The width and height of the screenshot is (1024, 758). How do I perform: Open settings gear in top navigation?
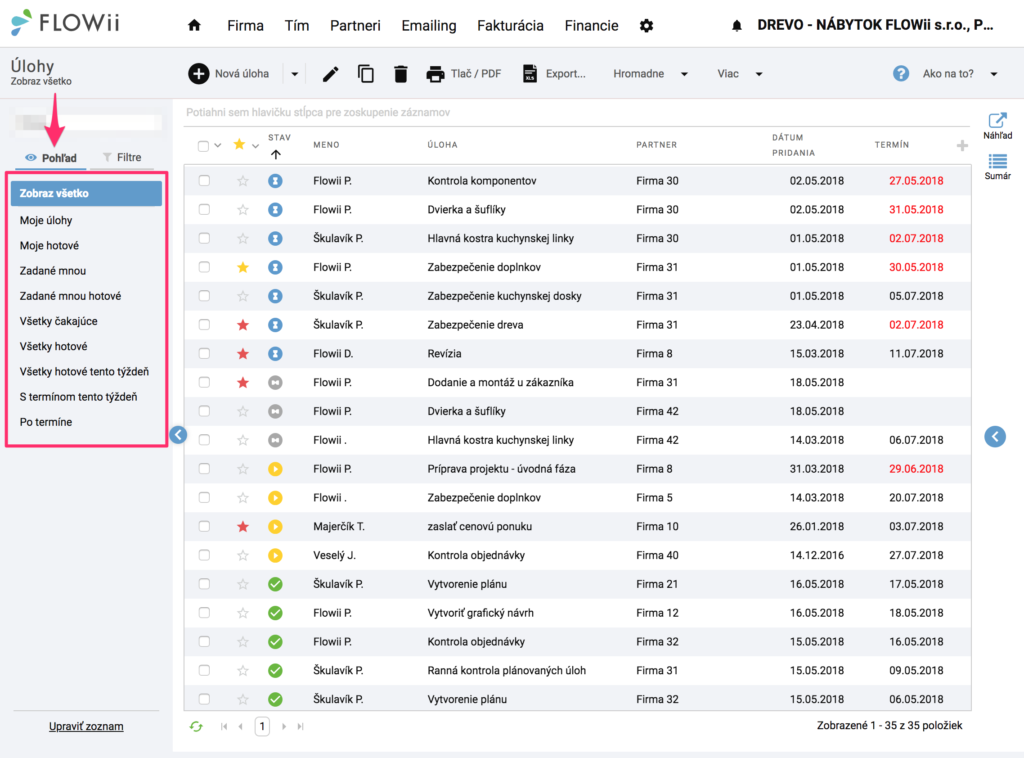[x=646, y=25]
